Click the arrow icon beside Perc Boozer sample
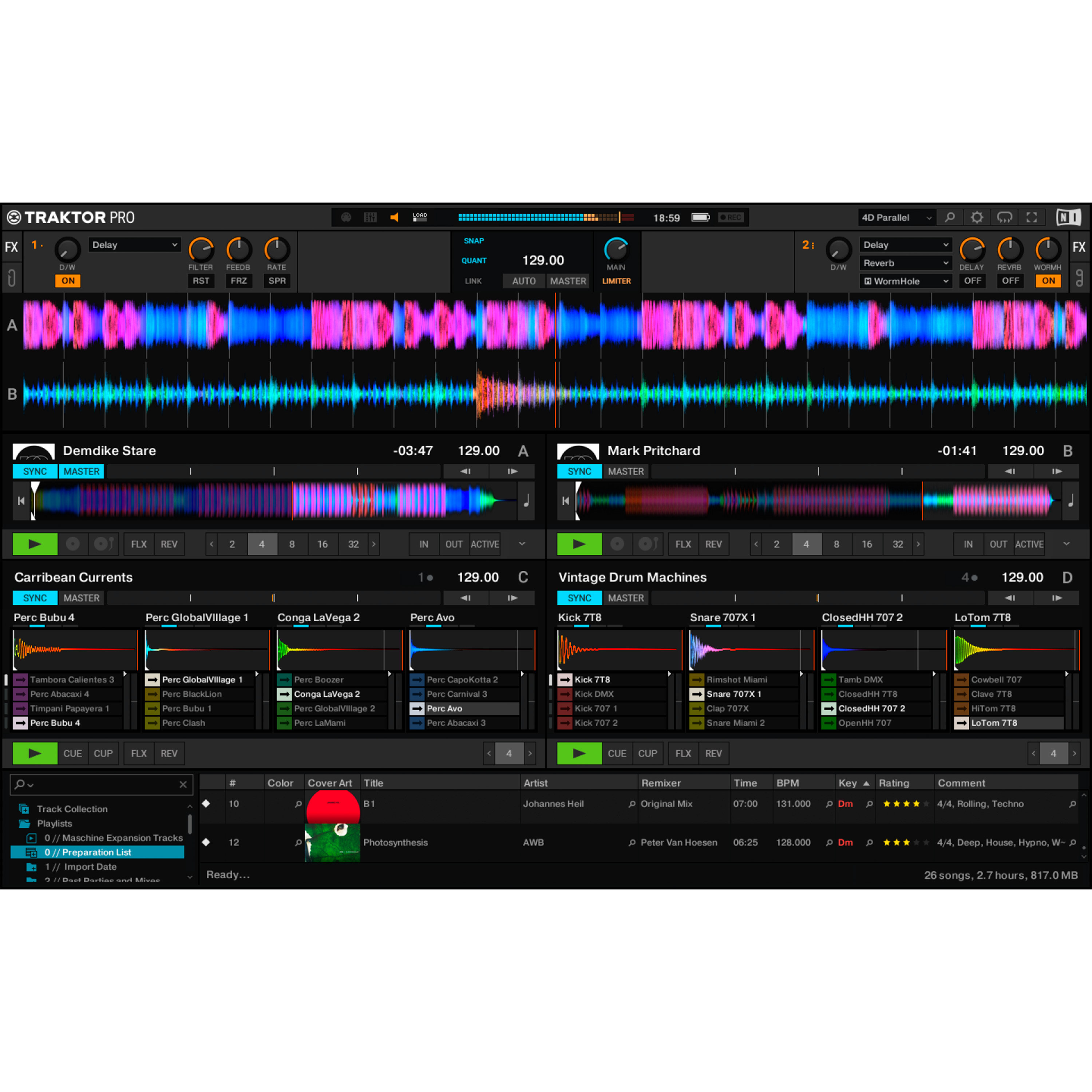This screenshot has width=1092, height=1092. (284, 679)
